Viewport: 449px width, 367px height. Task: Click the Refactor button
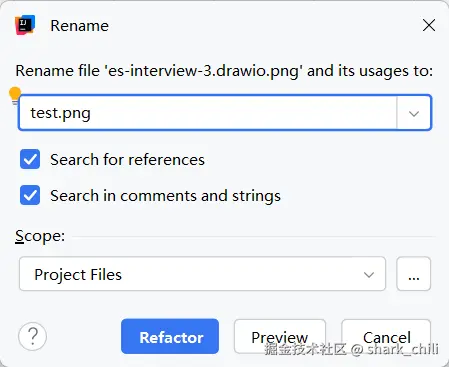[170, 336]
